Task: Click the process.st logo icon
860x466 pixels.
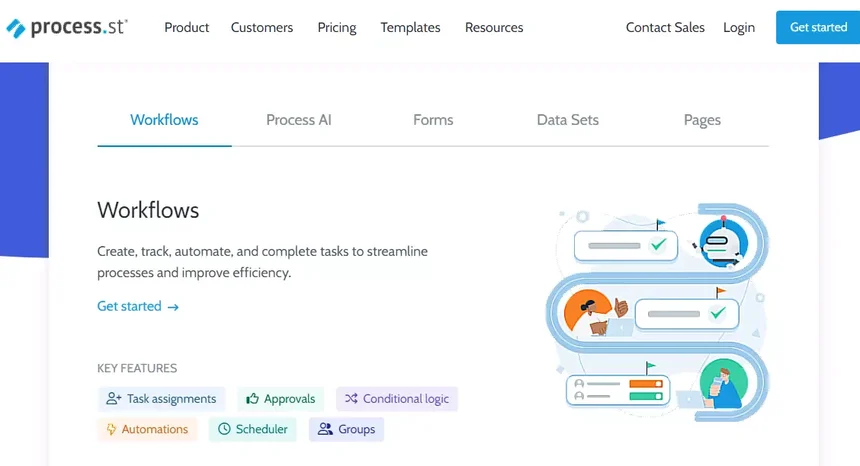Action: click(16, 28)
